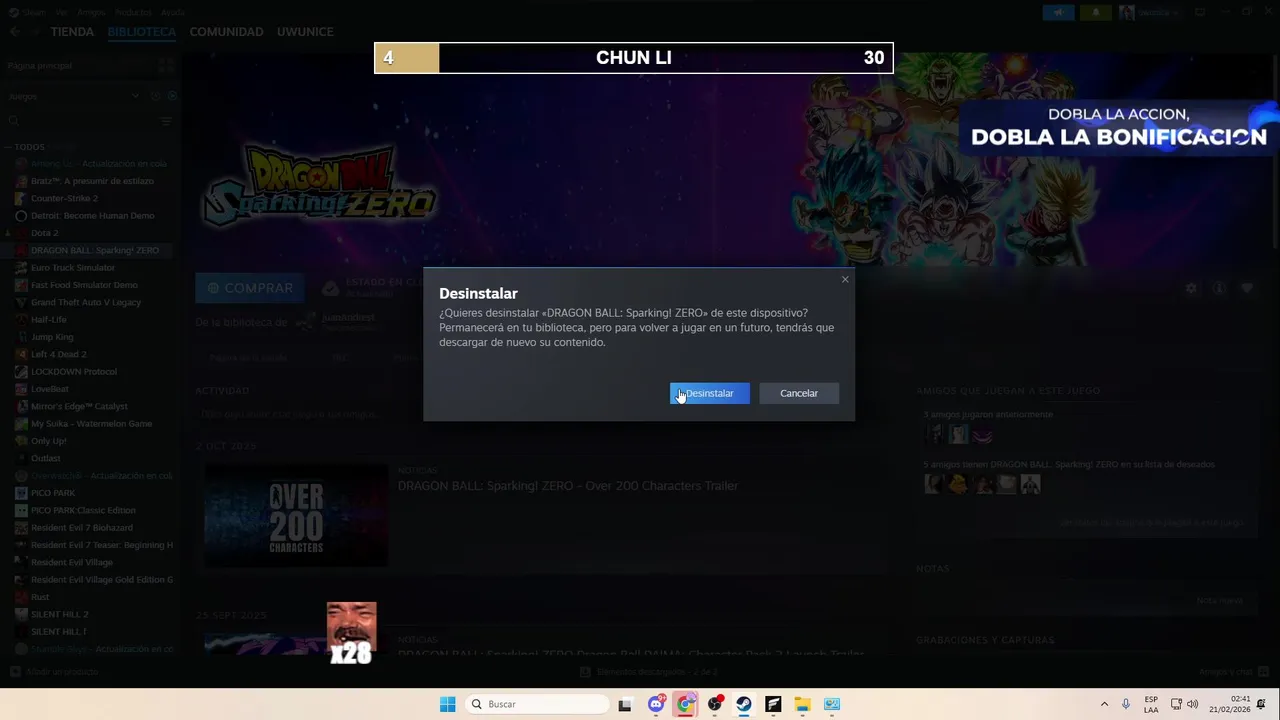Select Rust in the game list

point(40,597)
